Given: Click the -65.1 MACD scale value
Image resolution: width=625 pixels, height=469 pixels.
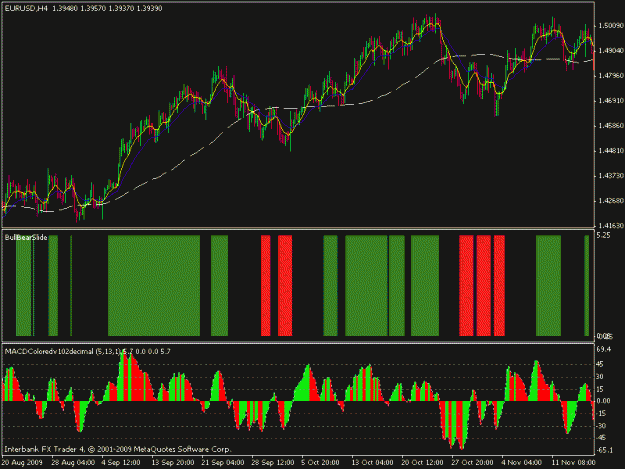Looking at the screenshot, I should 605,450.
